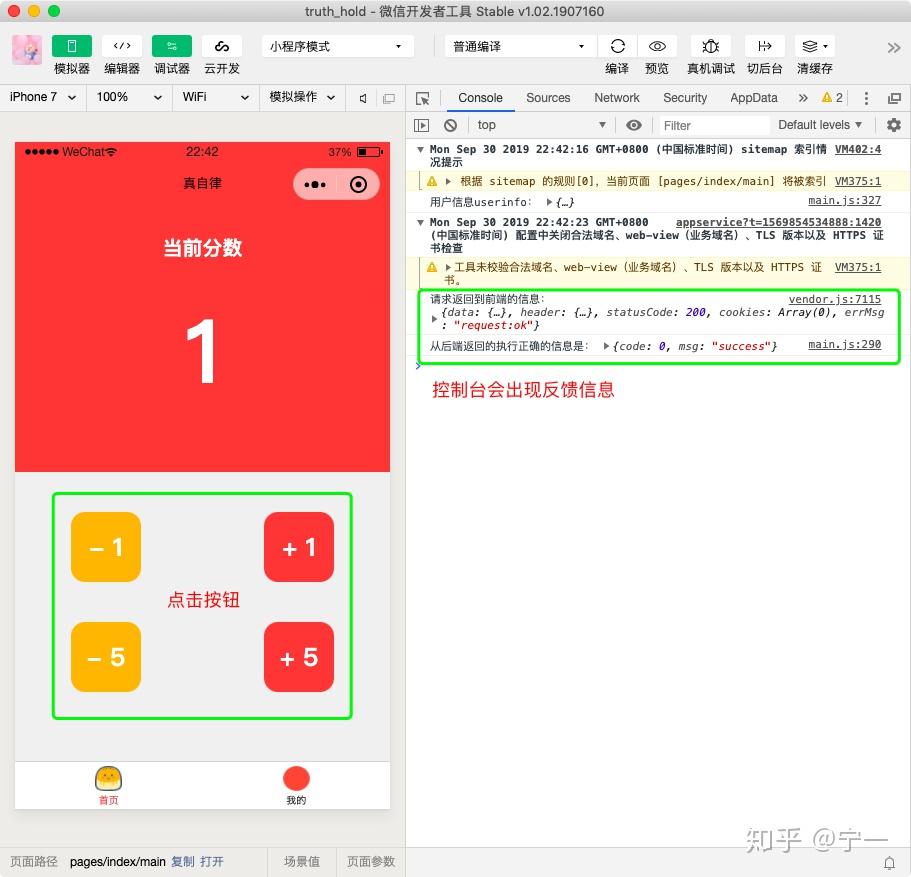The width and height of the screenshot is (911, 877).
Task: Click the 编译 (compile) icon
Action: coord(617,45)
